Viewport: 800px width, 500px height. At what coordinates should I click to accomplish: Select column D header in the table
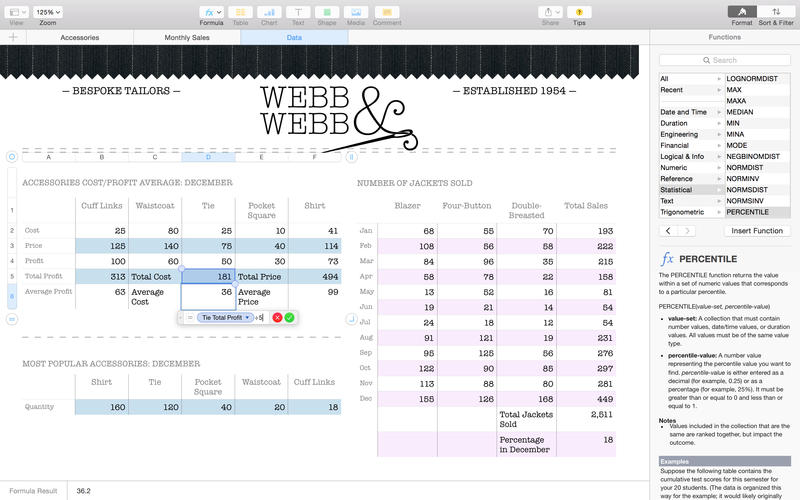[x=208, y=157]
